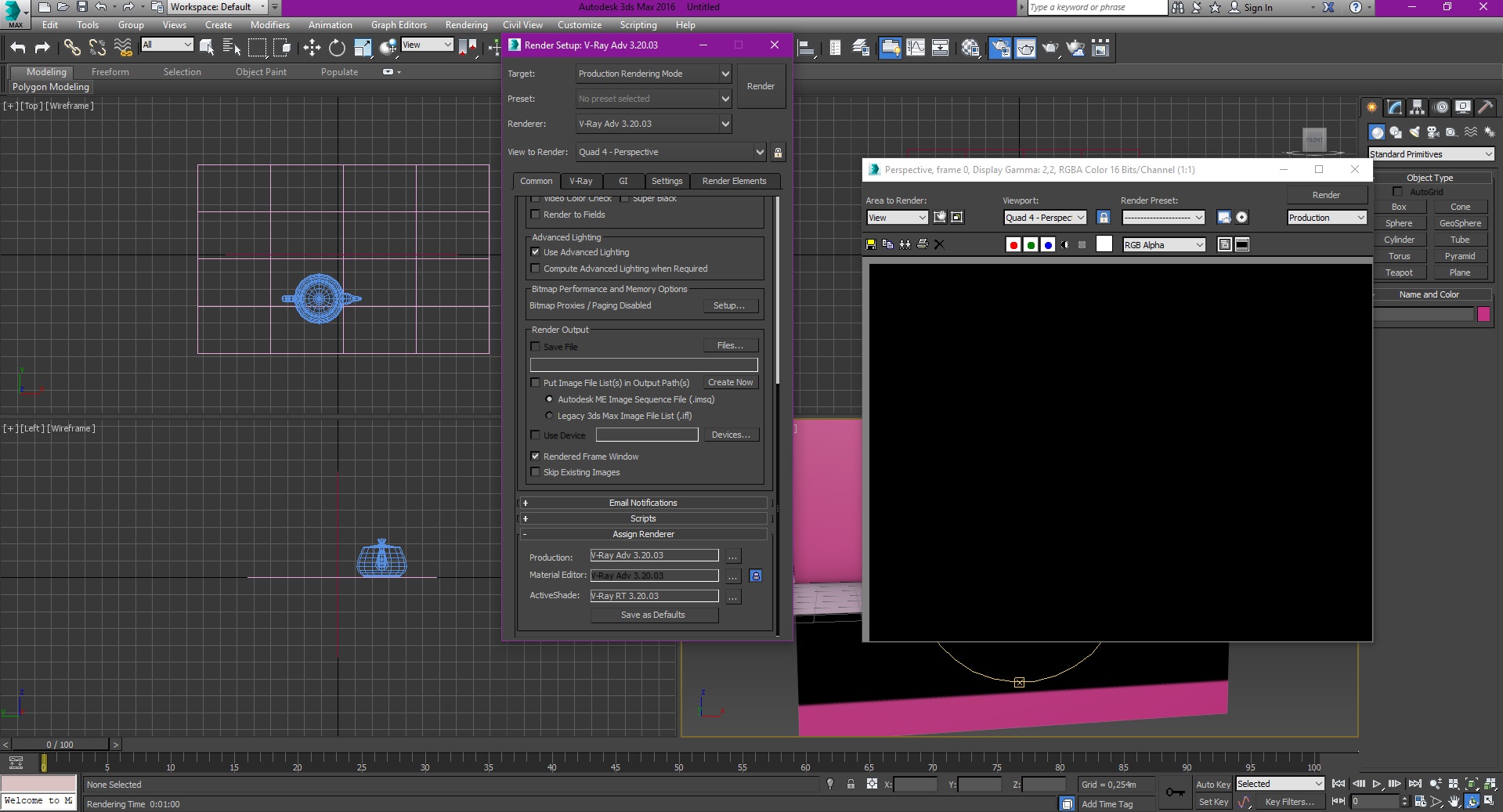Image resolution: width=1503 pixels, height=812 pixels.
Task: Switch to the Utilities command panel
Action: (x=1485, y=107)
